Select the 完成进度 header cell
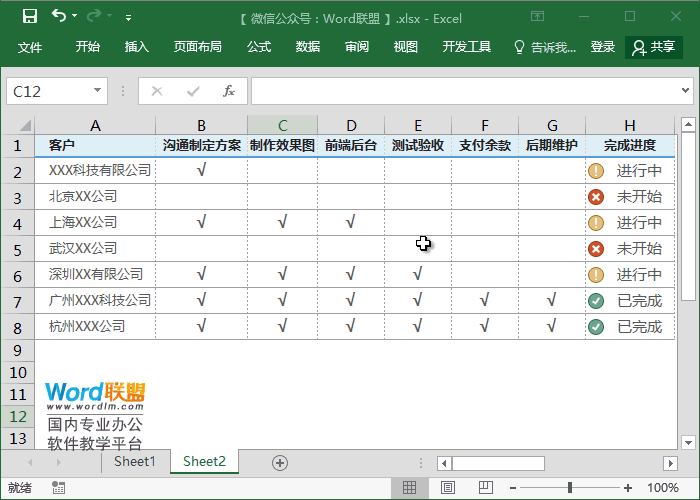The height and width of the screenshot is (500, 700). [630, 146]
